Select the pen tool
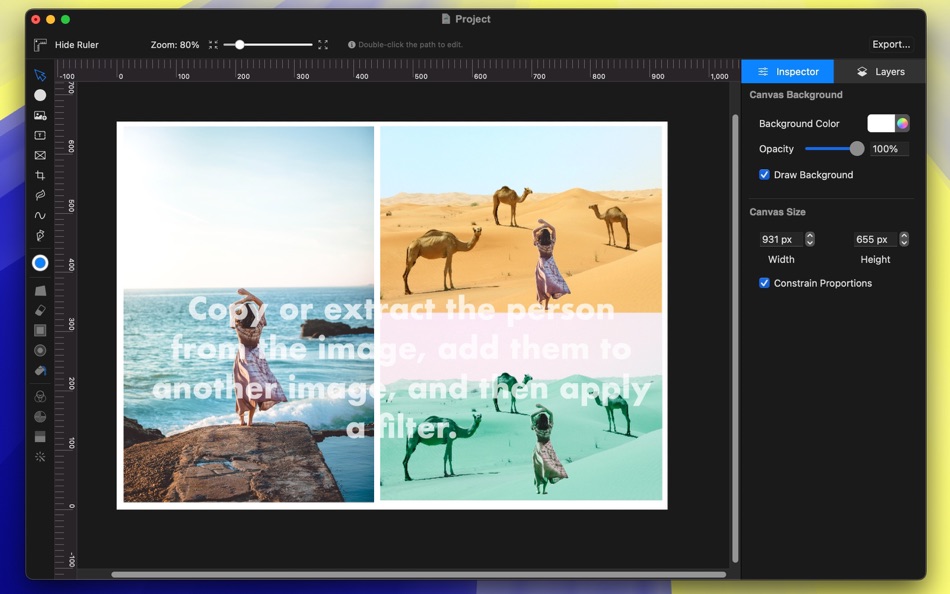This screenshot has height=594, width=950. (x=40, y=236)
